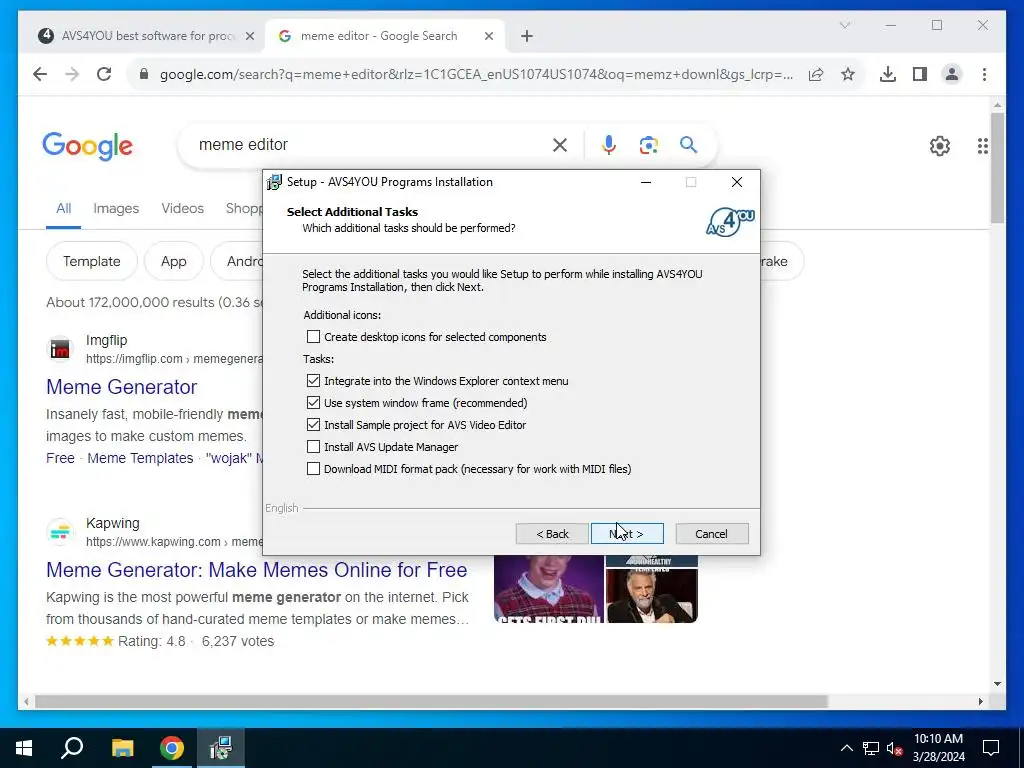Open the Google apps grid

983,146
